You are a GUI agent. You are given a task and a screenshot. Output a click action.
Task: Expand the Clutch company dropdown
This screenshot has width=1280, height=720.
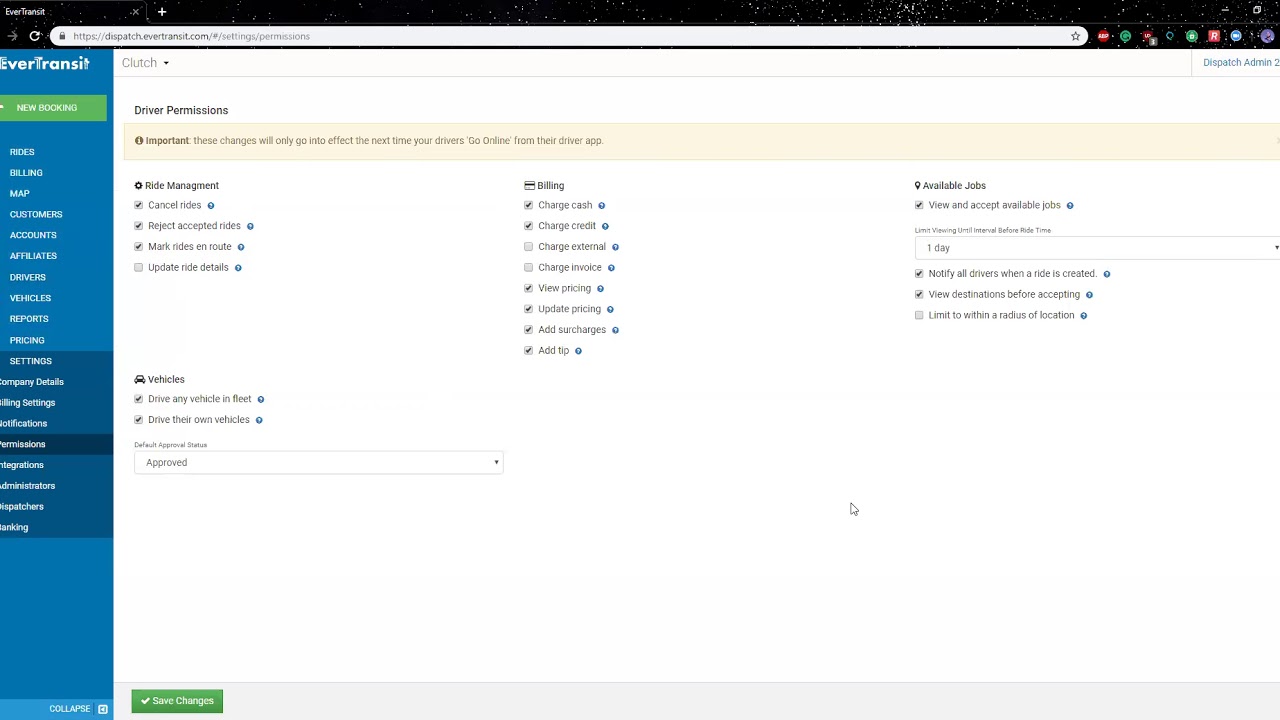click(x=145, y=63)
